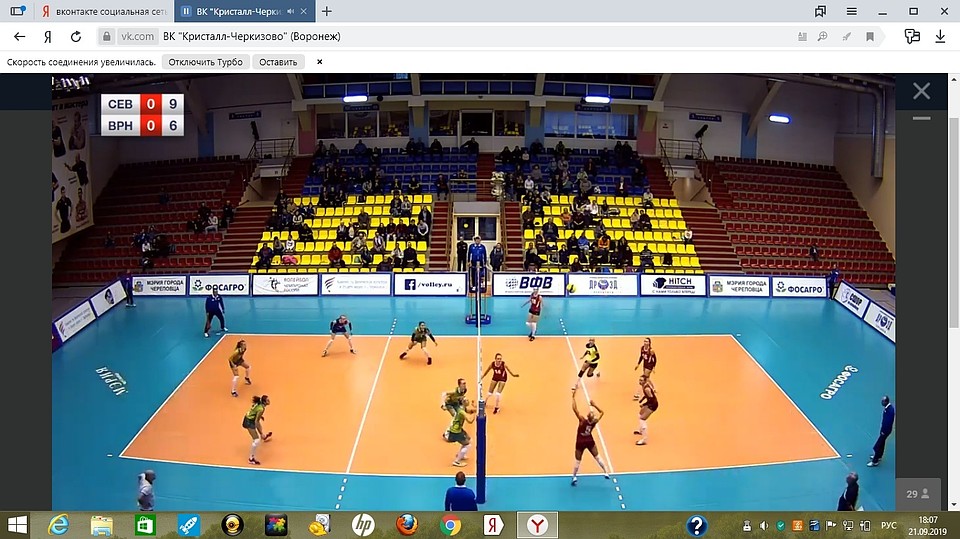Toggle reader mode icon in address bar
The image size is (960, 539).
tap(802, 37)
